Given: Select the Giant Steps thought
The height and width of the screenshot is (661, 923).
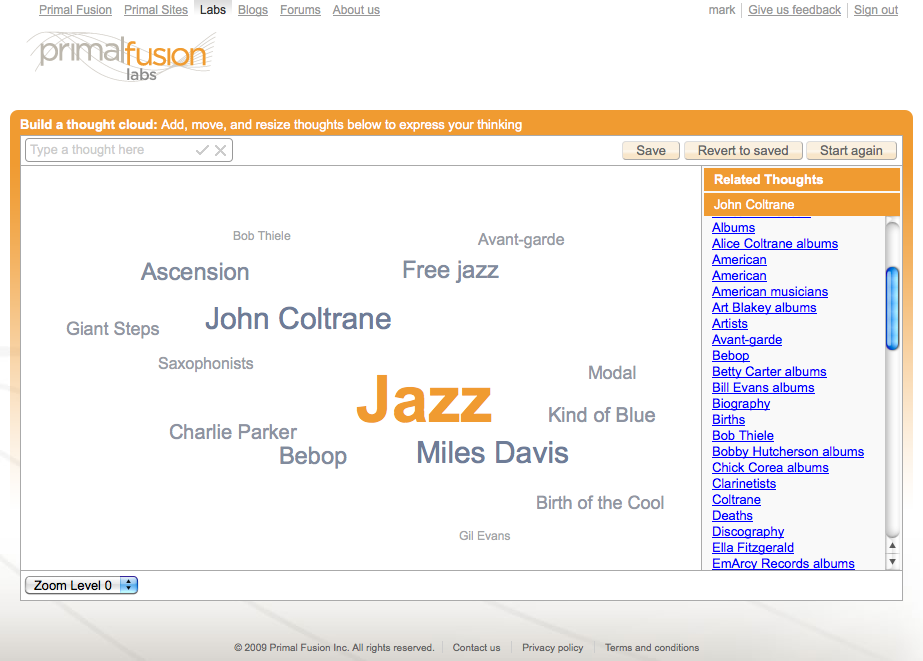Looking at the screenshot, I should point(112,328).
